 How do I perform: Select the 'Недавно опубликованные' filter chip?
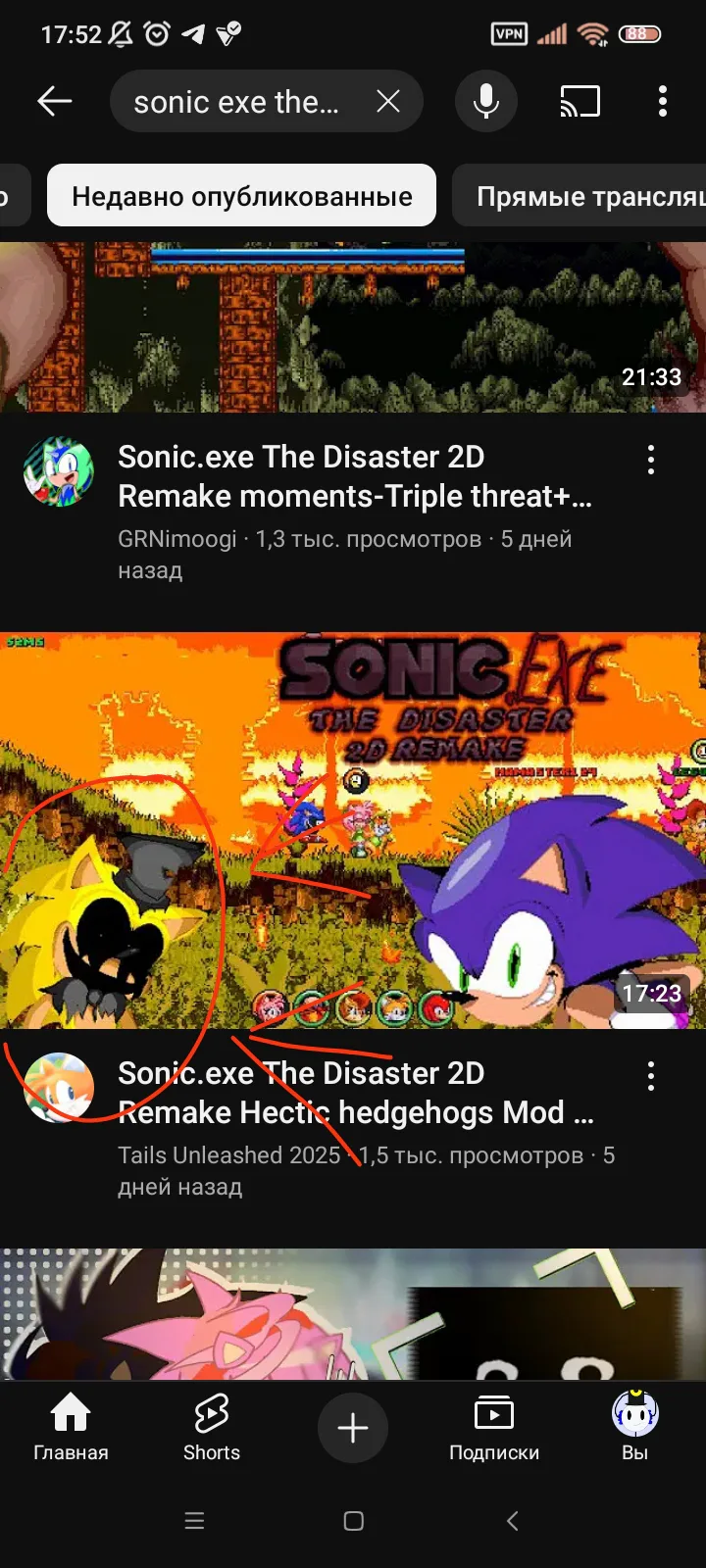click(x=241, y=196)
